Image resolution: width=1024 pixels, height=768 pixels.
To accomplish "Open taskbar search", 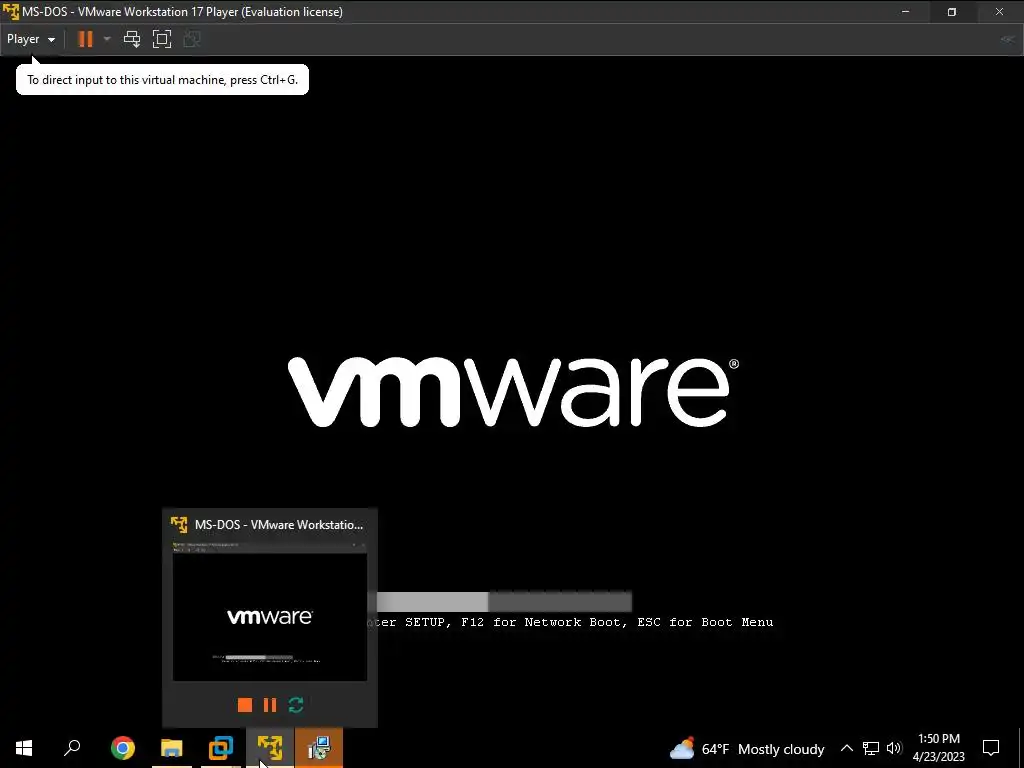I will pyautogui.click(x=72, y=748).
